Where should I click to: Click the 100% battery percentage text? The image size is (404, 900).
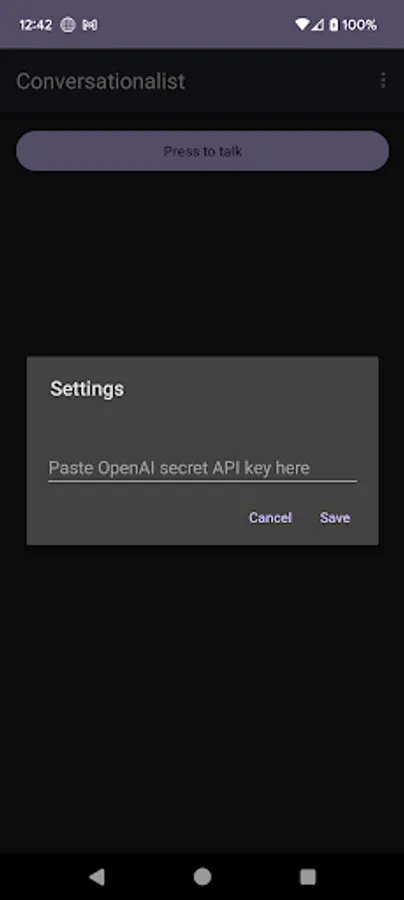[359, 25]
